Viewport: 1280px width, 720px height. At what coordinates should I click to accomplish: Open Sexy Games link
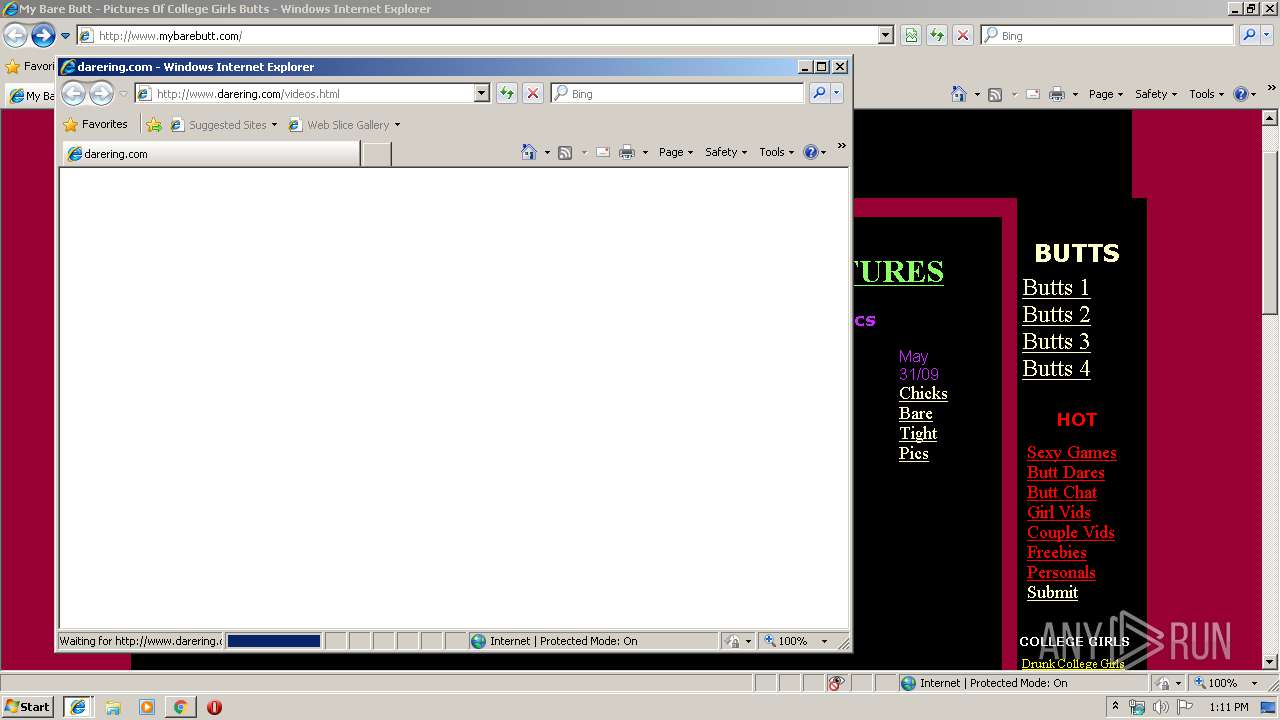tap(1071, 453)
